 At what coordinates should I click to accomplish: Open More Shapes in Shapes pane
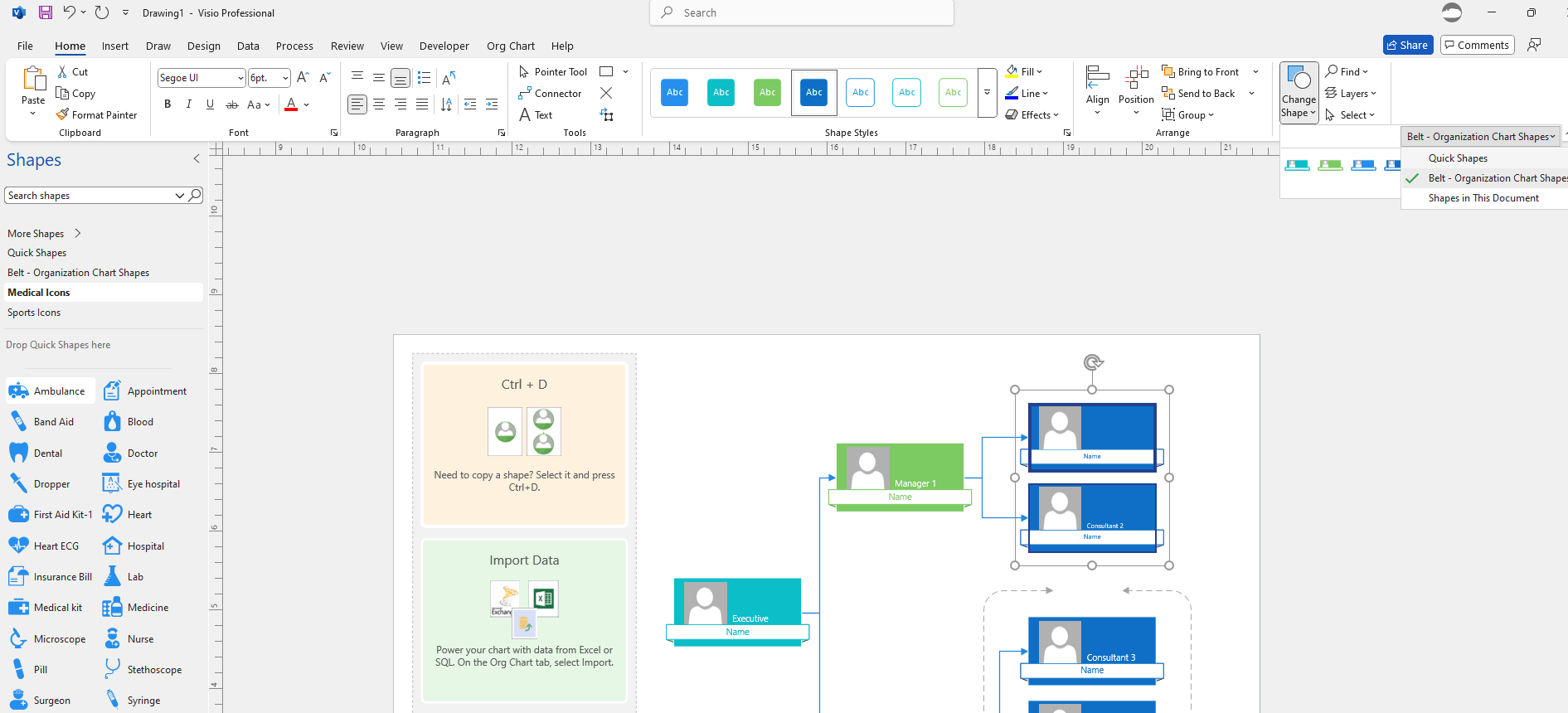44,234
